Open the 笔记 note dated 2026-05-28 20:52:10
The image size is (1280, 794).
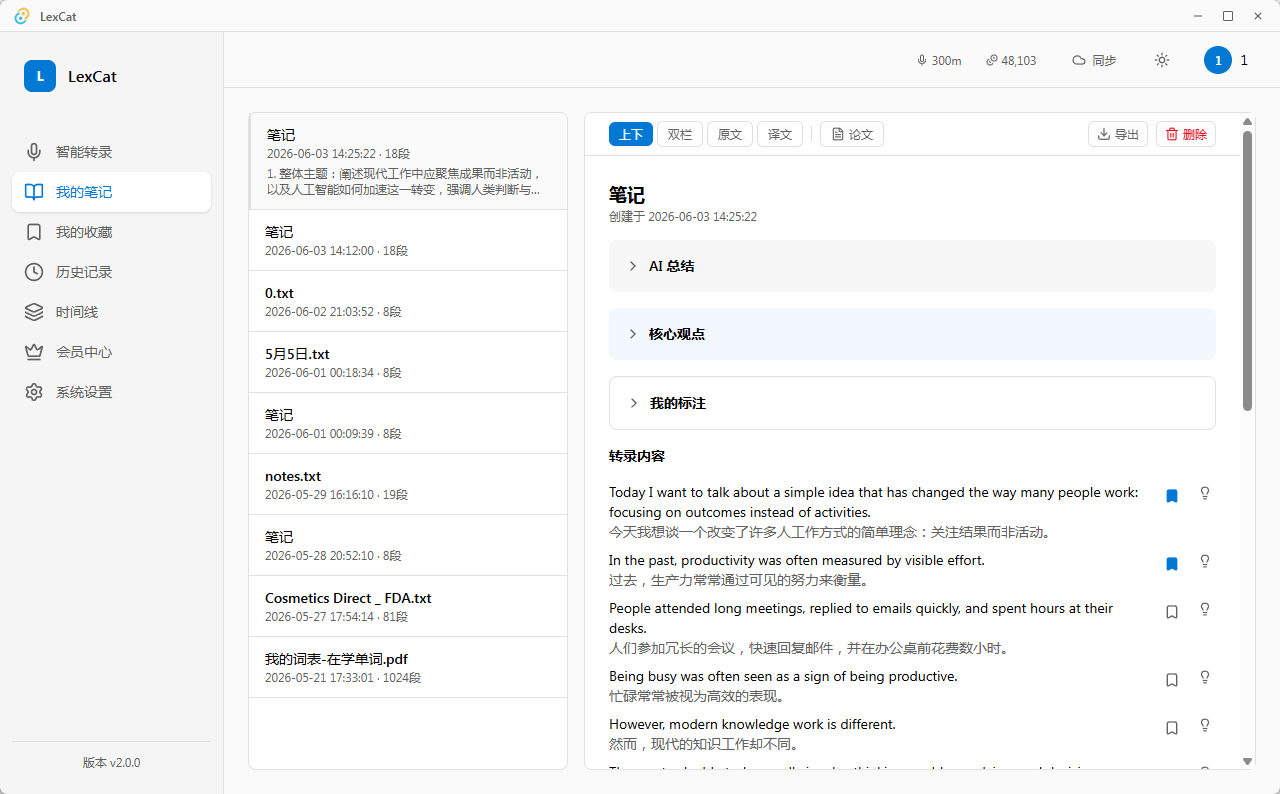pos(408,545)
